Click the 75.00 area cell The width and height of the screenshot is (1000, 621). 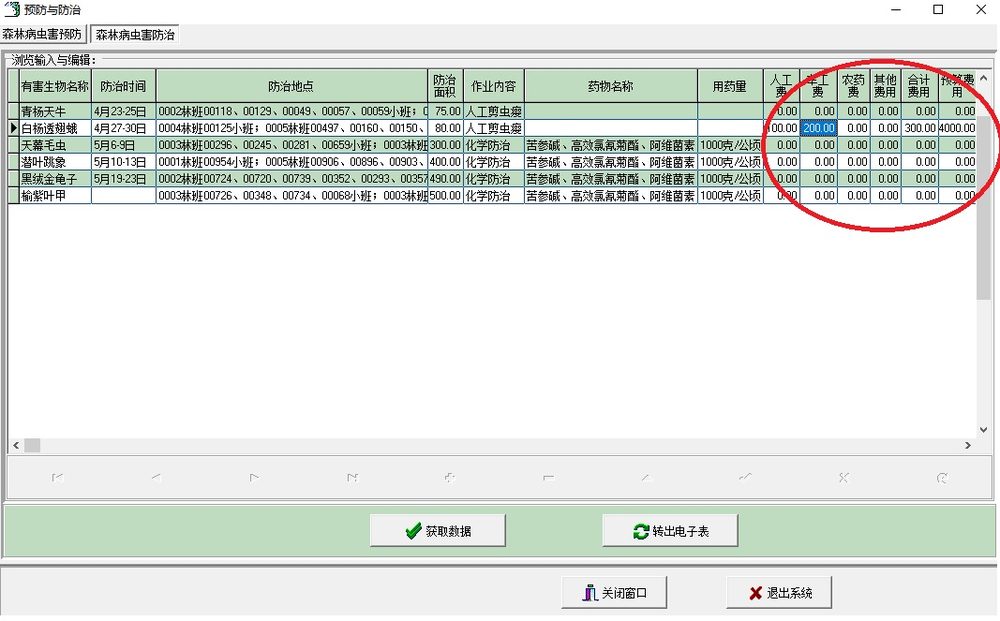pyautogui.click(x=446, y=112)
